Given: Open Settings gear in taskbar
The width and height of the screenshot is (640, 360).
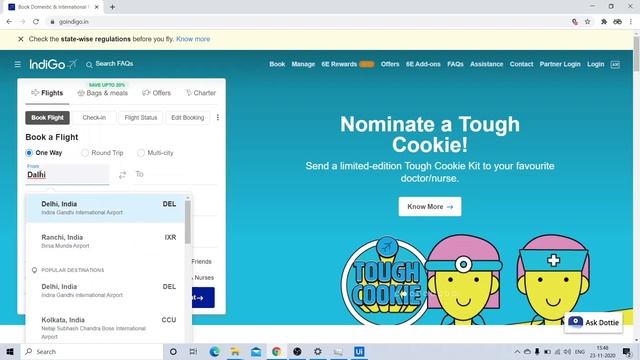Looking at the screenshot, I should (x=318, y=351).
